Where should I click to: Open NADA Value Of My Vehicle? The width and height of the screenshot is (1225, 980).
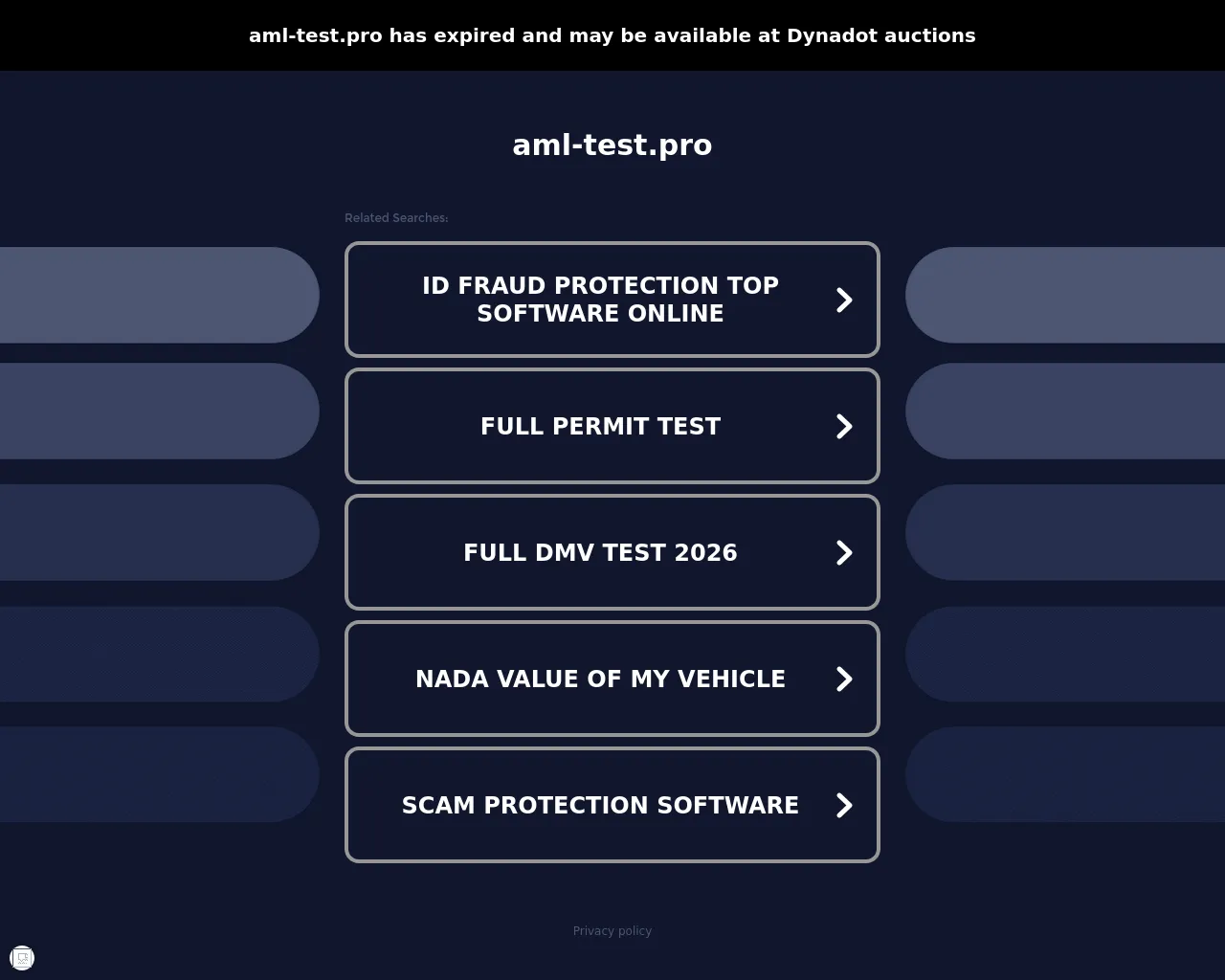point(612,679)
